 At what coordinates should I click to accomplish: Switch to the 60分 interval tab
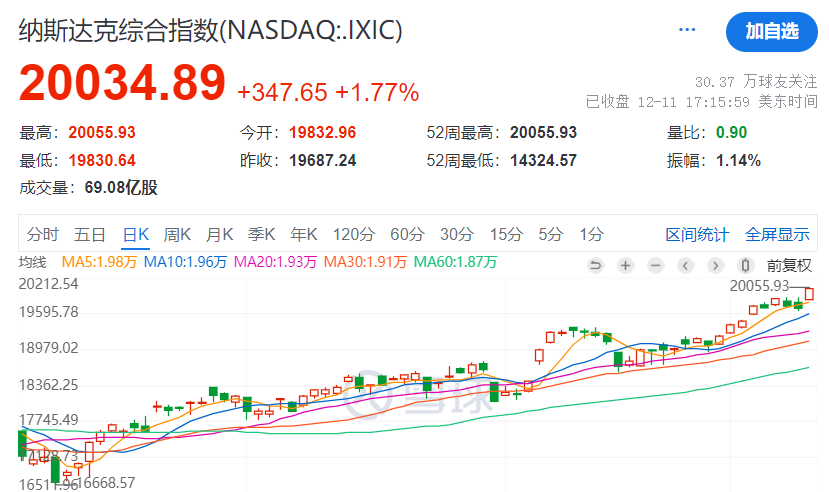click(407, 234)
